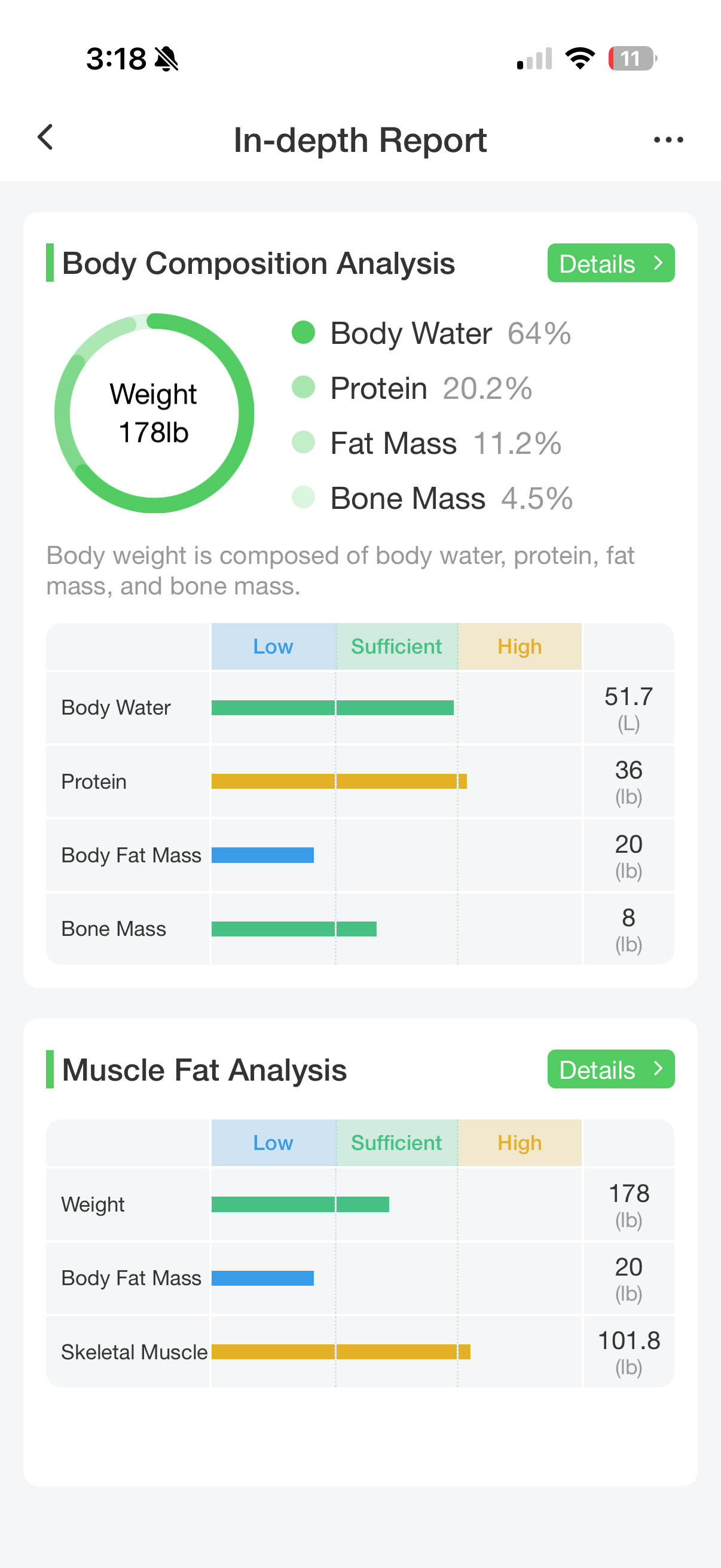721x1568 pixels.
Task: Tap the back arrow icon
Action: [45, 138]
